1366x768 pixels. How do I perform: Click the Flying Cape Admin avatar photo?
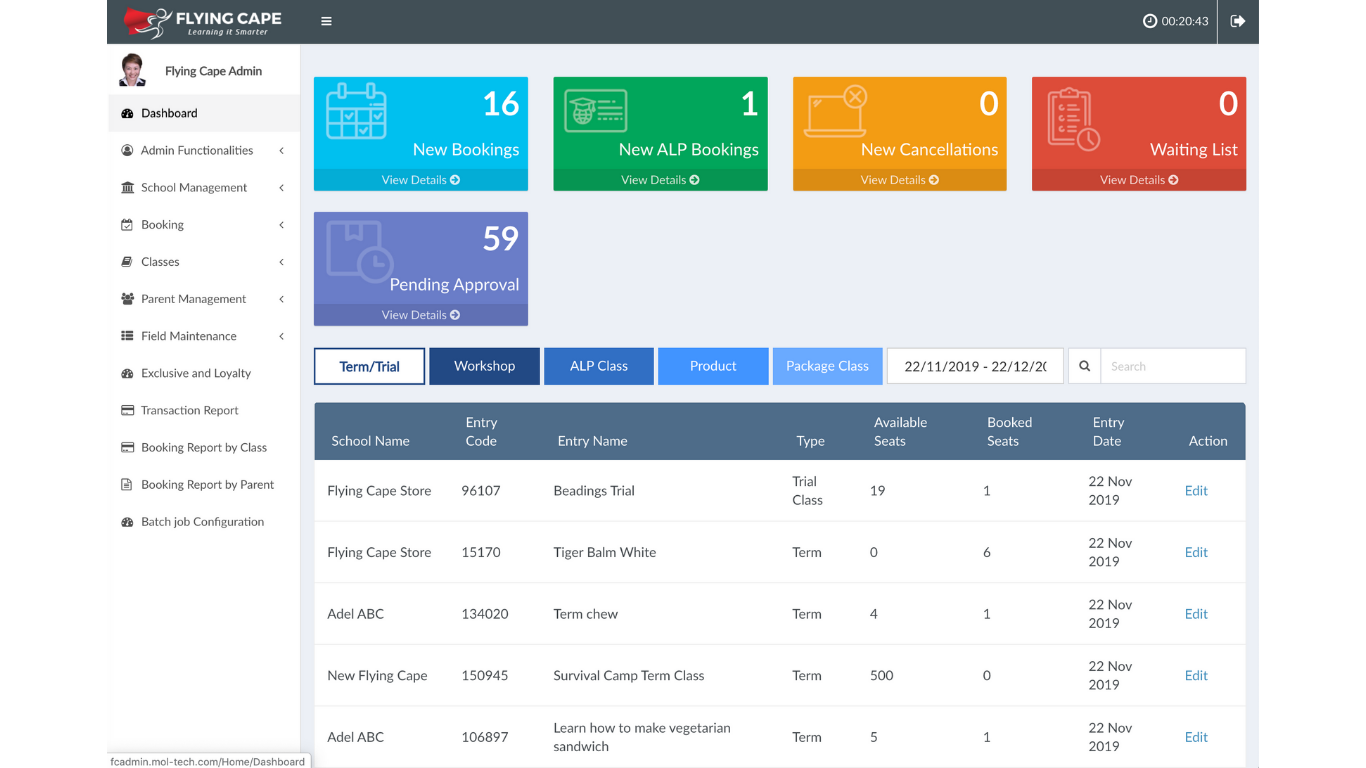[132, 70]
